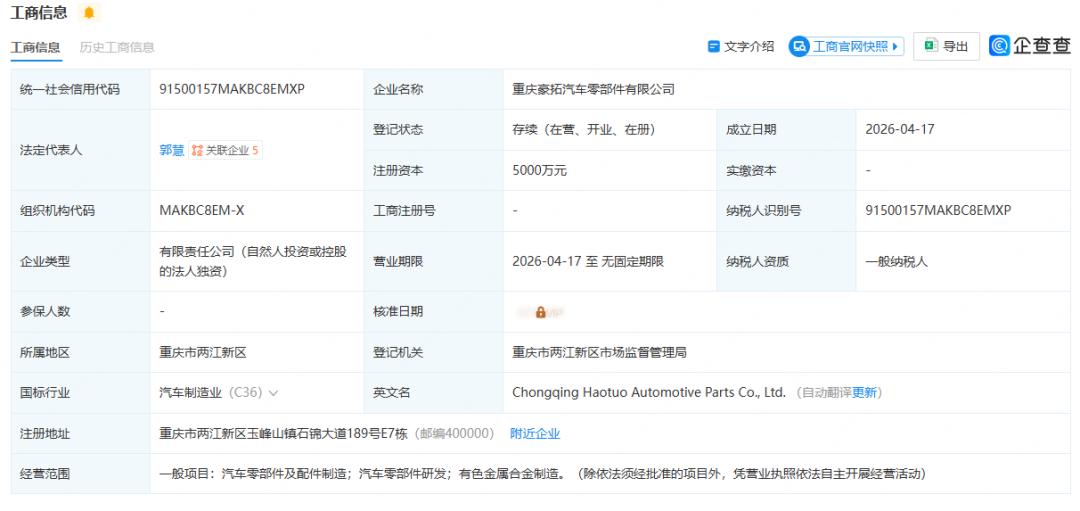The height and width of the screenshot is (511, 1080).
Task: Switch to the 历史工商信息 tab
Action: coord(117,48)
